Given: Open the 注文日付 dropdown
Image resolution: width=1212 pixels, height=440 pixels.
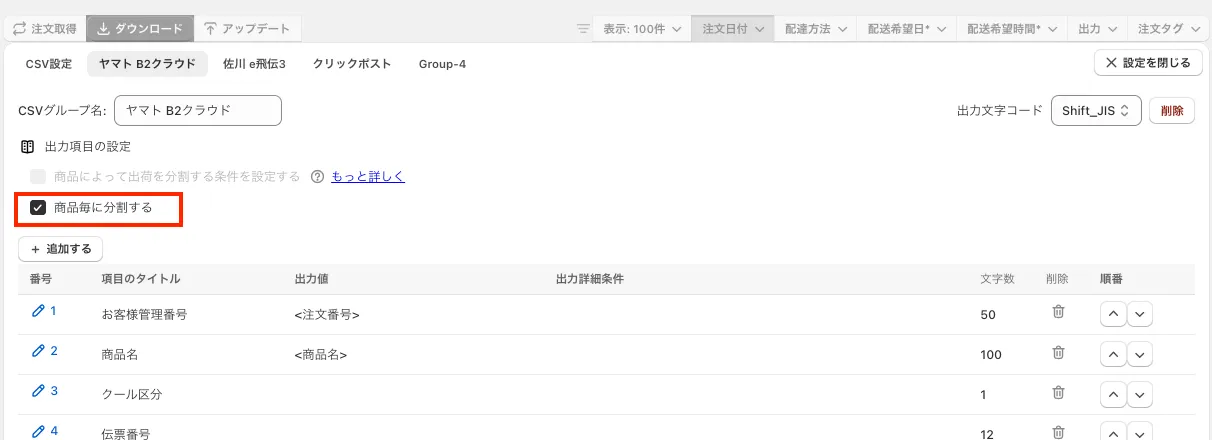Looking at the screenshot, I should coord(733,29).
